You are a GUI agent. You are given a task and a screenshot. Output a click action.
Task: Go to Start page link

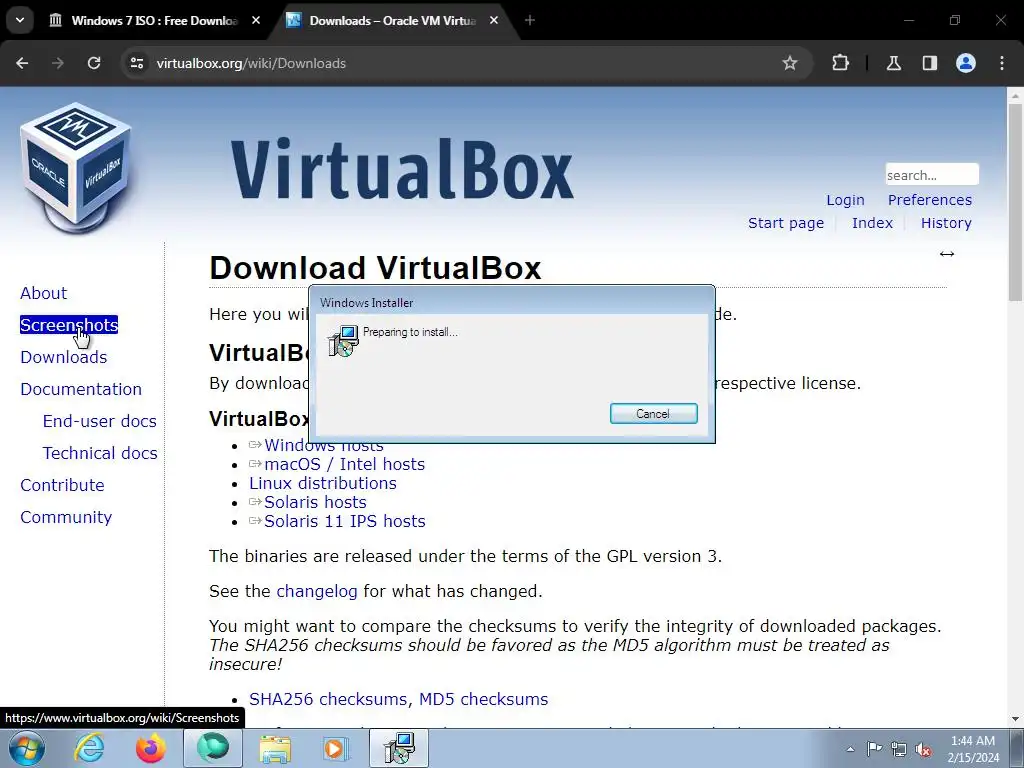tap(786, 223)
